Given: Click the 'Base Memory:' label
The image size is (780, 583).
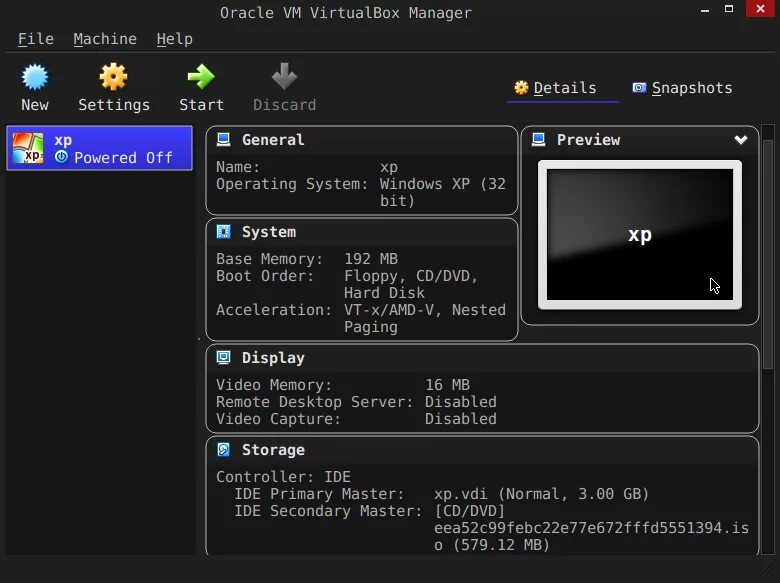Looking at the screenshot, I should (x=269, y=259).
